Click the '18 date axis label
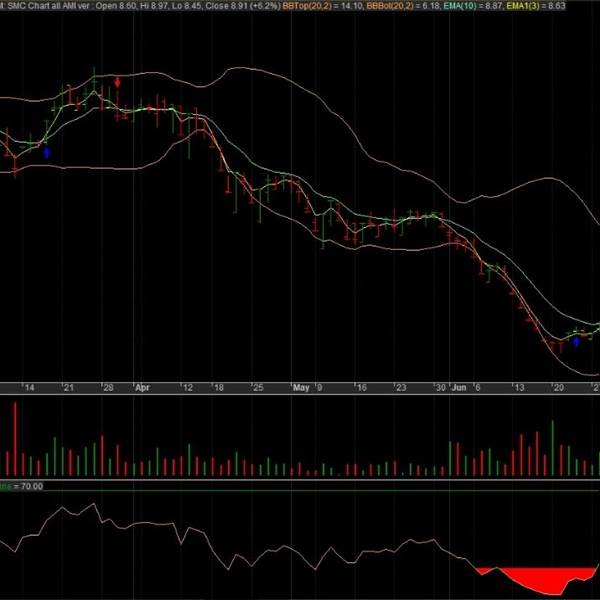This screenshot has width=600, height=600. pos(218,388)
